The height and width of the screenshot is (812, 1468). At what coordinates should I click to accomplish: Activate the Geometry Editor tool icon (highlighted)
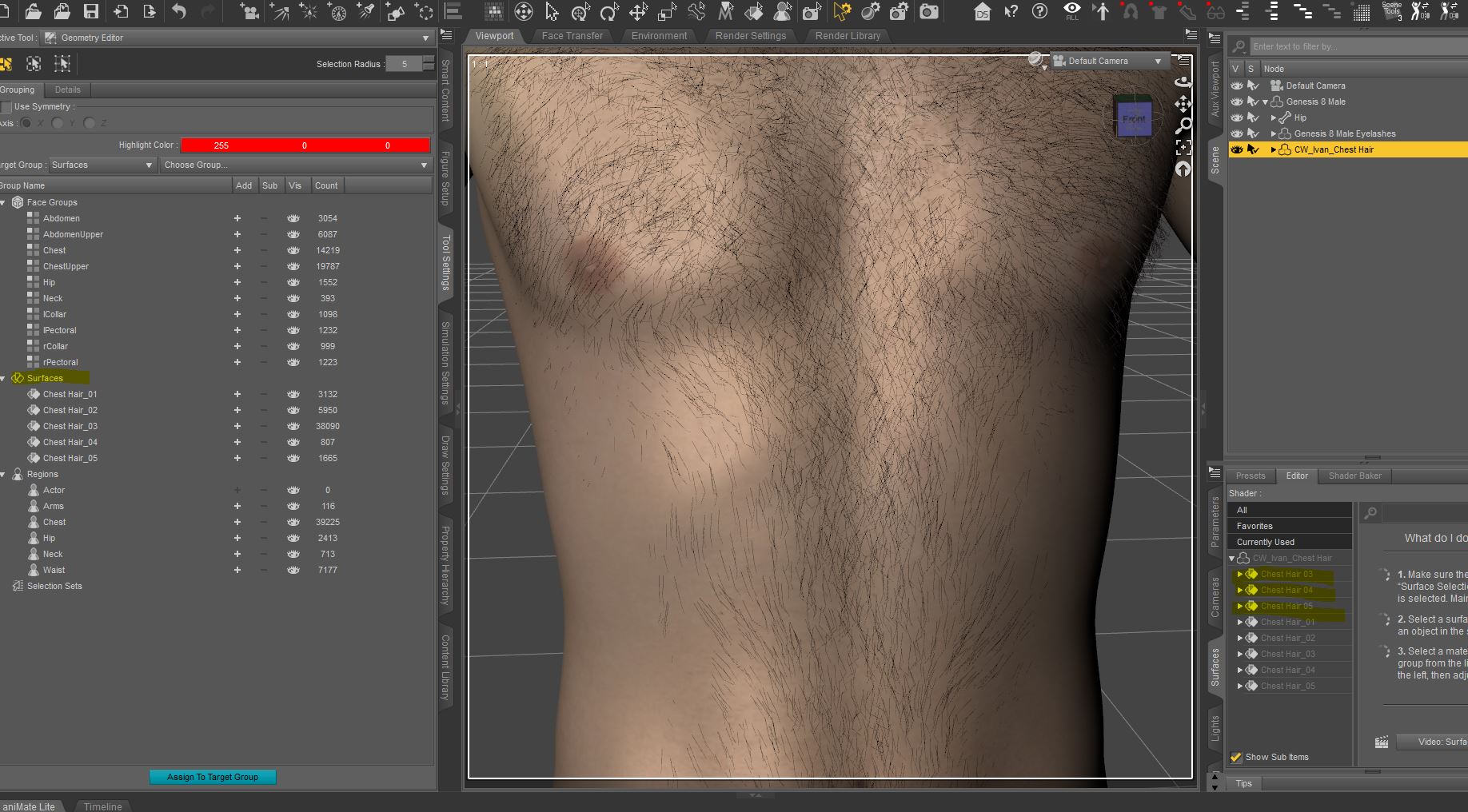coord(842,11)
